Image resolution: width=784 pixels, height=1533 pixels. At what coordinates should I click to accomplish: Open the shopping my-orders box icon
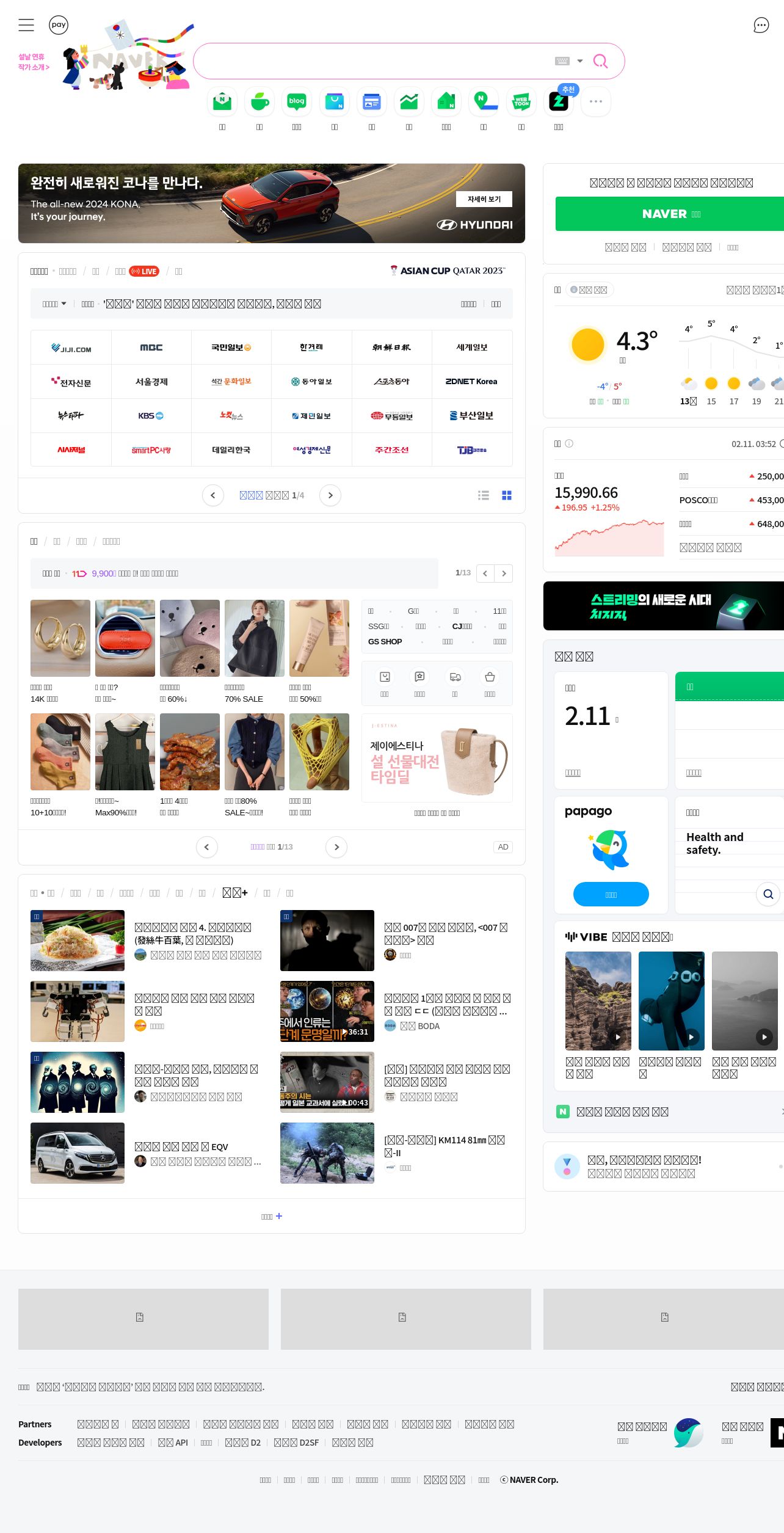pyautogui.click(x=385, y=677)
